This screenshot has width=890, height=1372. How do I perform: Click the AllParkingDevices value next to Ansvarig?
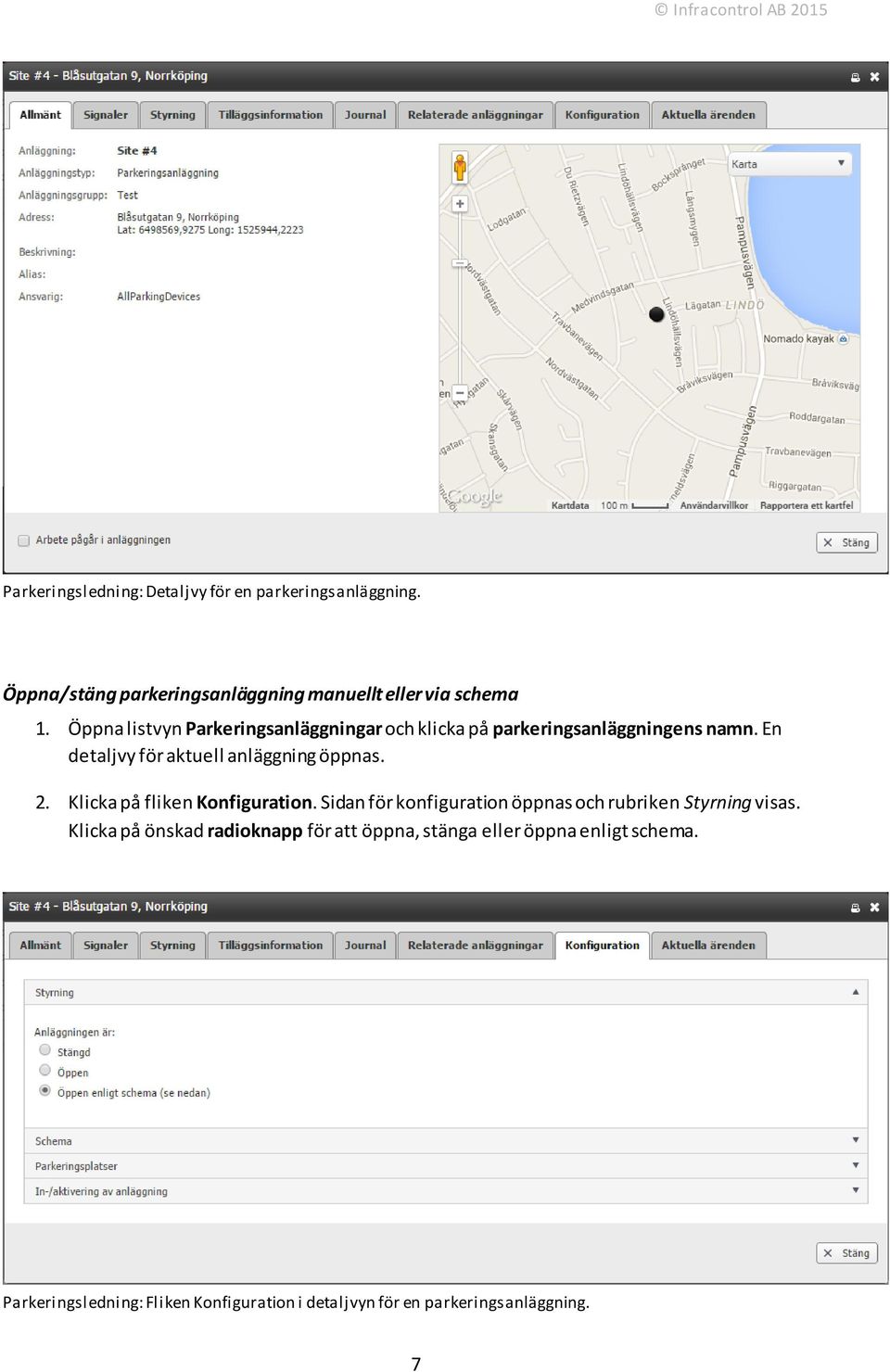[159, 297]
